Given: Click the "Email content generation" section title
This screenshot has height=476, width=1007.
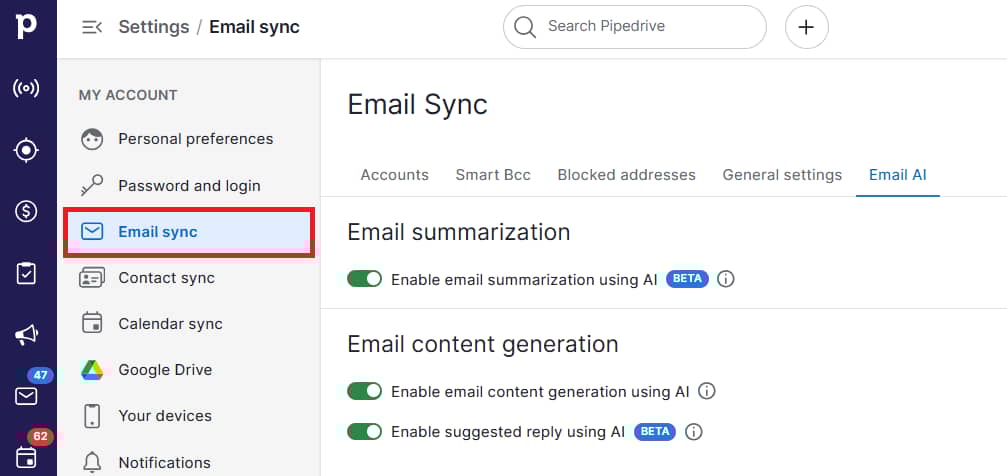Looking at the screenshot, I should (483, 344).
